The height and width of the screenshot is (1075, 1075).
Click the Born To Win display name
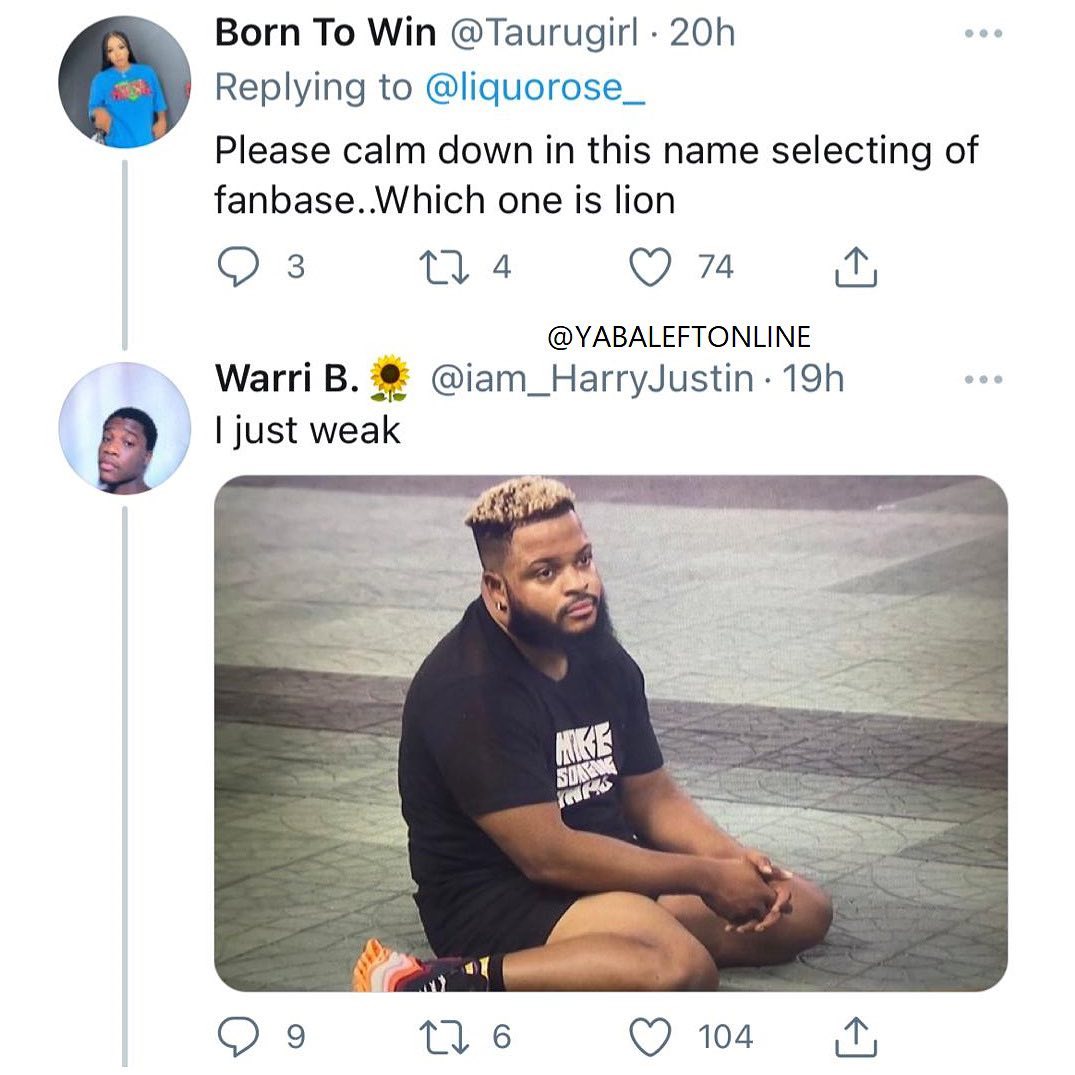tap(326, 34)
